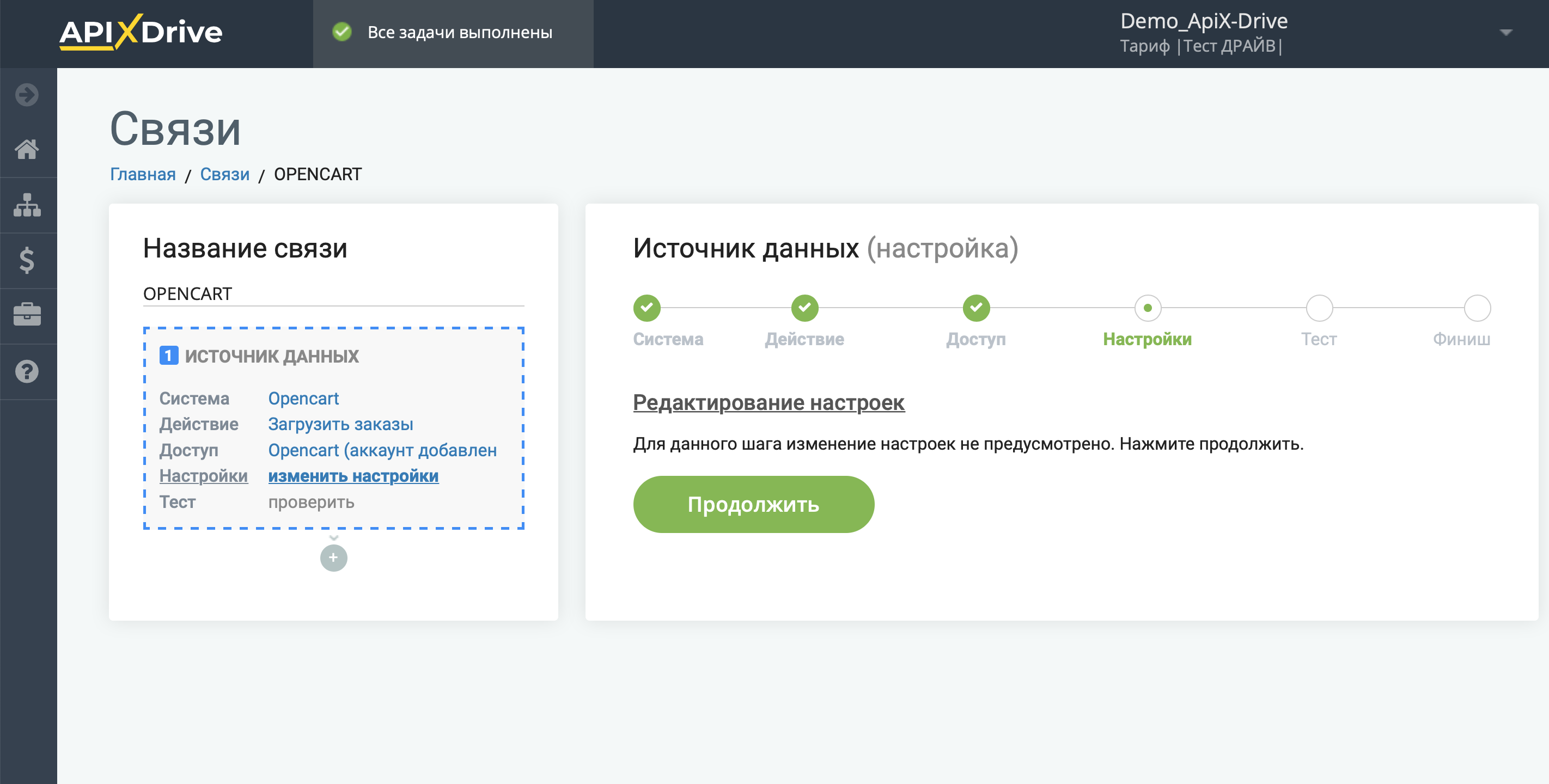
Task: Select the Настройки step circle
Action: [1148, 308]
